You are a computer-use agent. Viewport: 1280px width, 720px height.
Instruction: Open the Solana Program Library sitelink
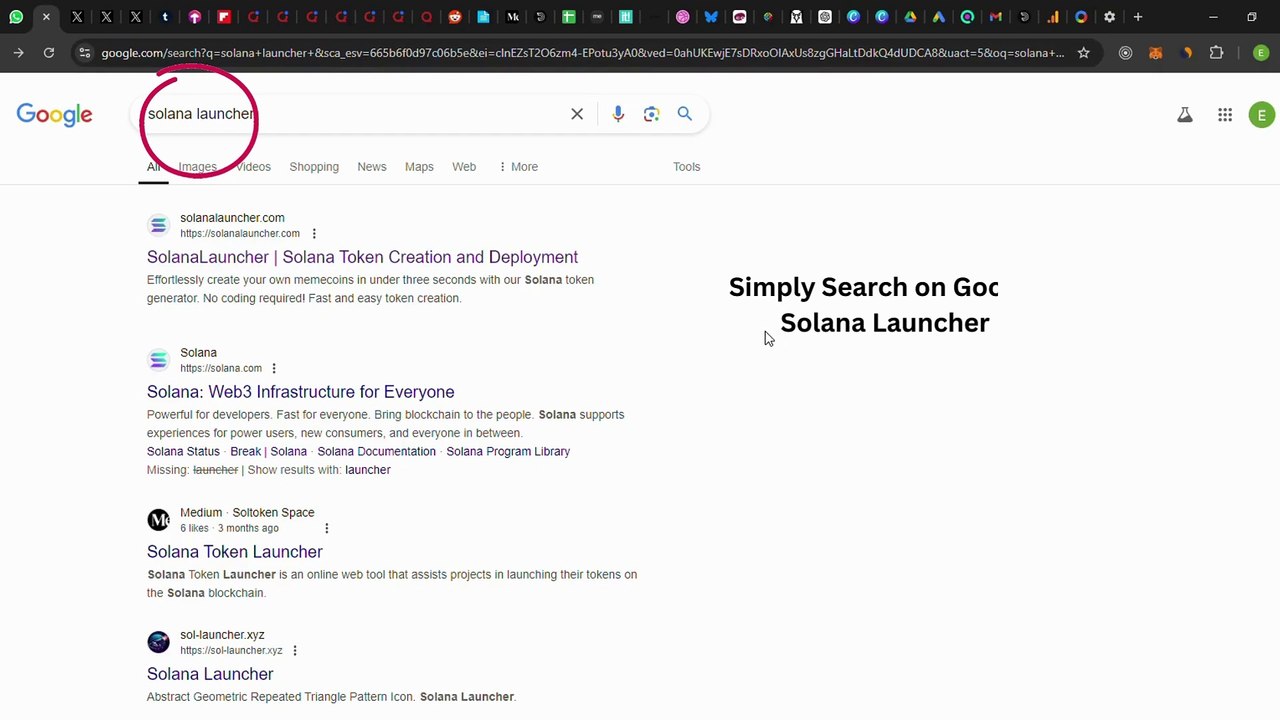(508, 451)
